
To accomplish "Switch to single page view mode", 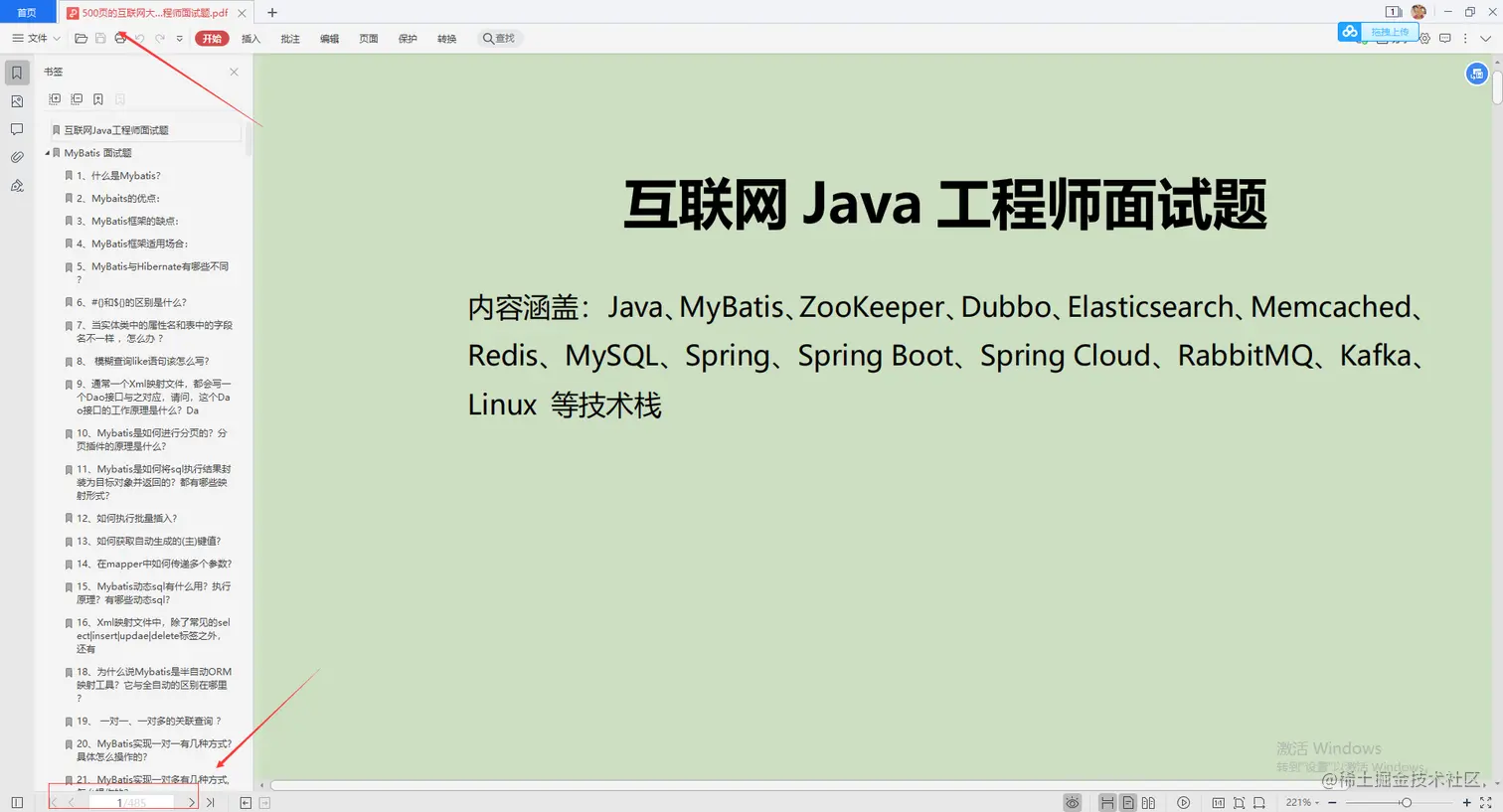I will [1128, 802].
